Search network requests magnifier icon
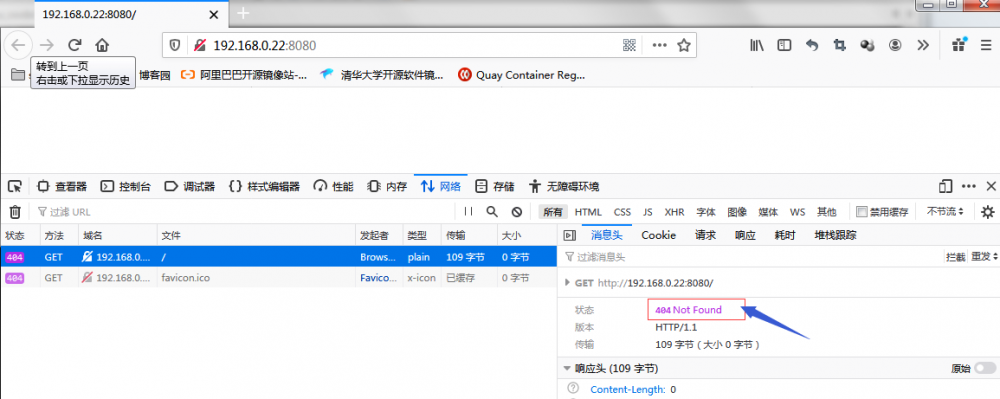The width and height of the screenshot is (1000, 399). (492, 212)
